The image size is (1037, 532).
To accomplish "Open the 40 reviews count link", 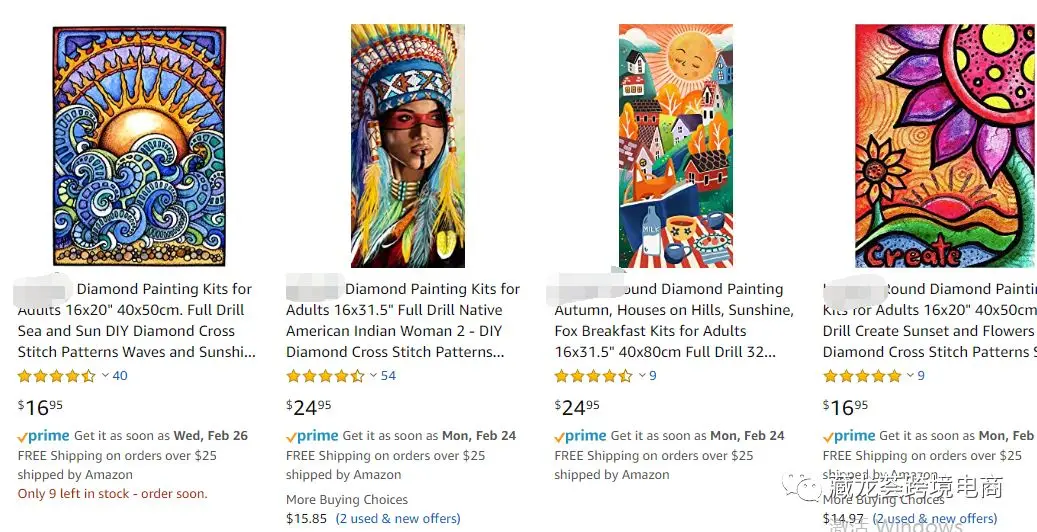I will (120, 376).
